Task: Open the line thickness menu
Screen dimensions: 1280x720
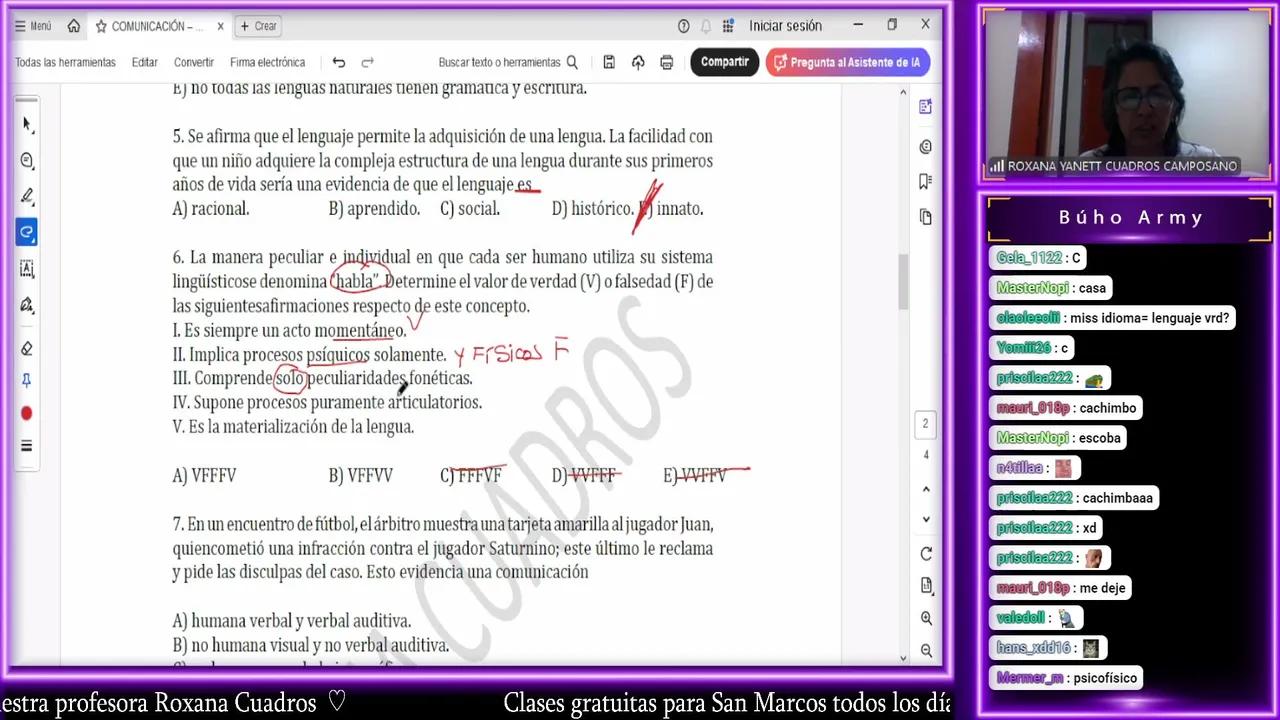Action: 27,446
